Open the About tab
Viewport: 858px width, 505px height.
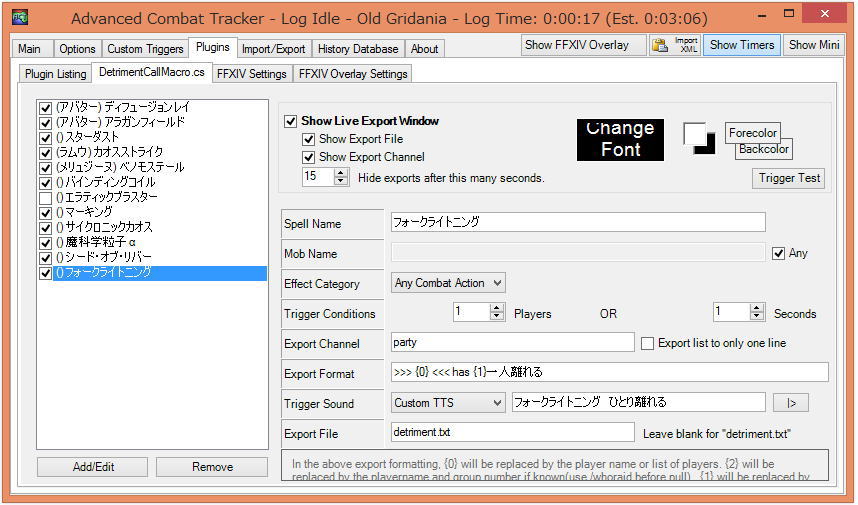[x=425, y=49]
